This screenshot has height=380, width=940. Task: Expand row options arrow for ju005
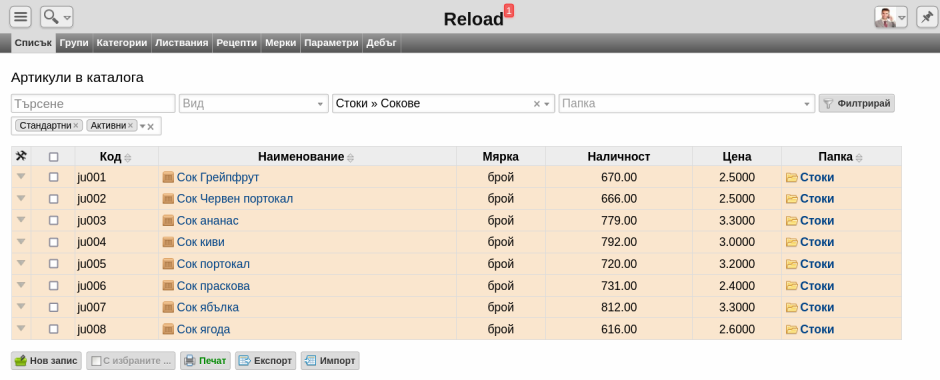[22, 263]
